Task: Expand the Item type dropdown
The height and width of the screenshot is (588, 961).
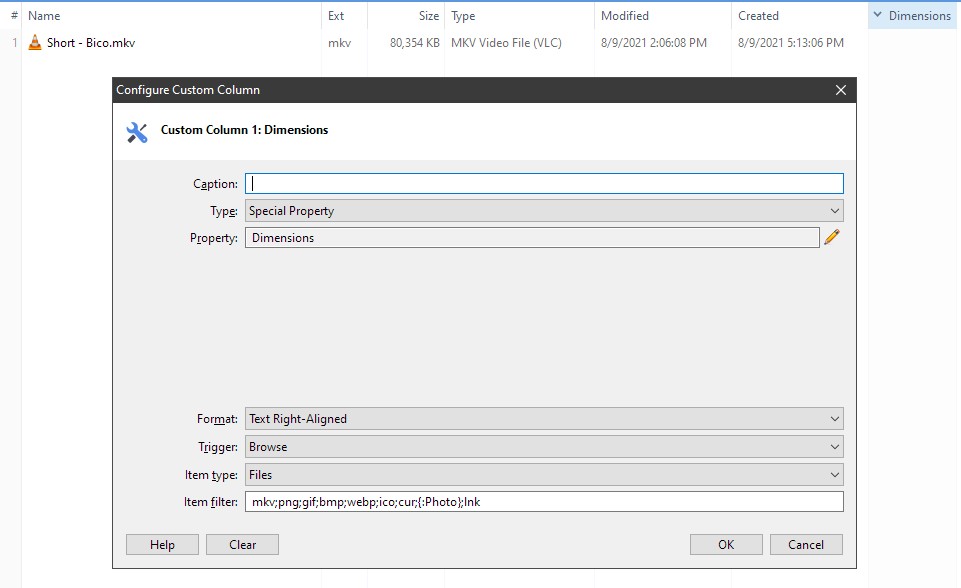Action: 544,475
